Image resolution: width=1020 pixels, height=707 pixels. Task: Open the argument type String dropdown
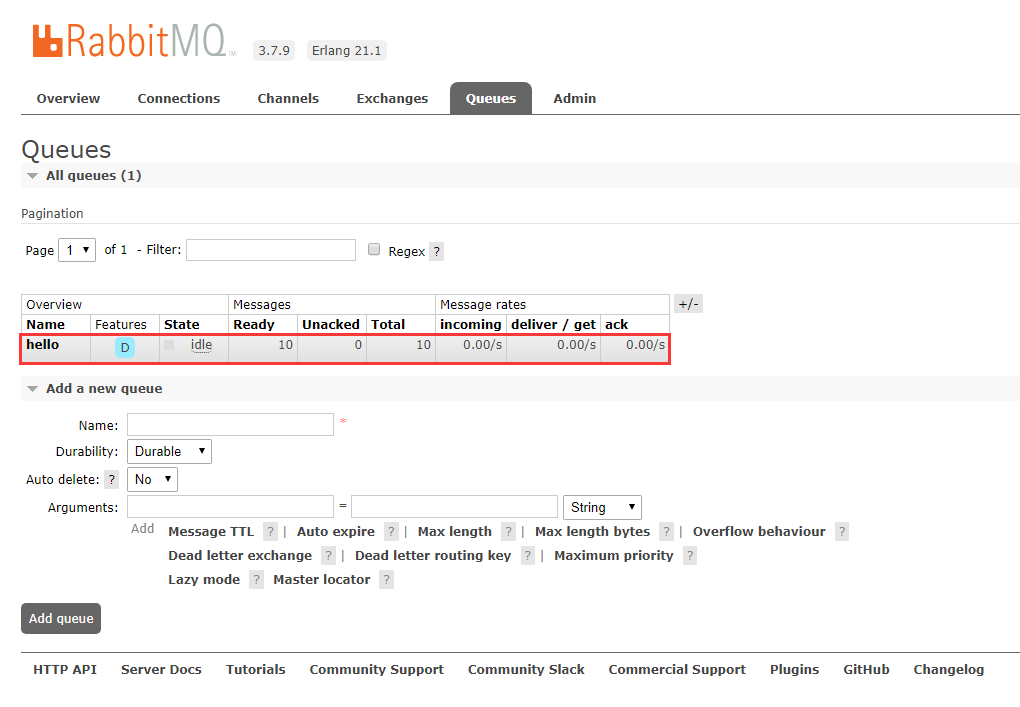[602, 507]
